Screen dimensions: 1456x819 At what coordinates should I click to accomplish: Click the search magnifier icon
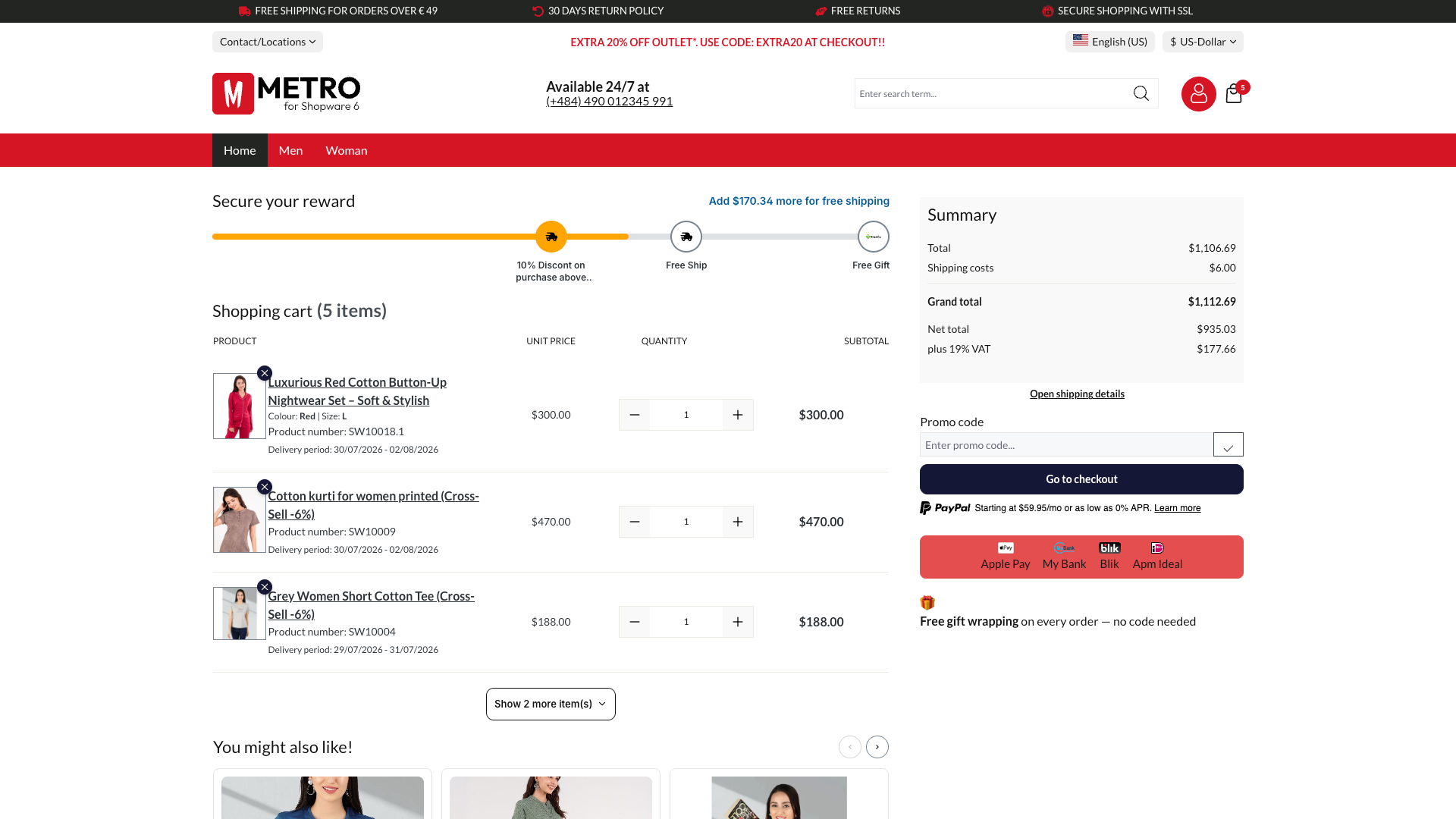[1141, 93]
